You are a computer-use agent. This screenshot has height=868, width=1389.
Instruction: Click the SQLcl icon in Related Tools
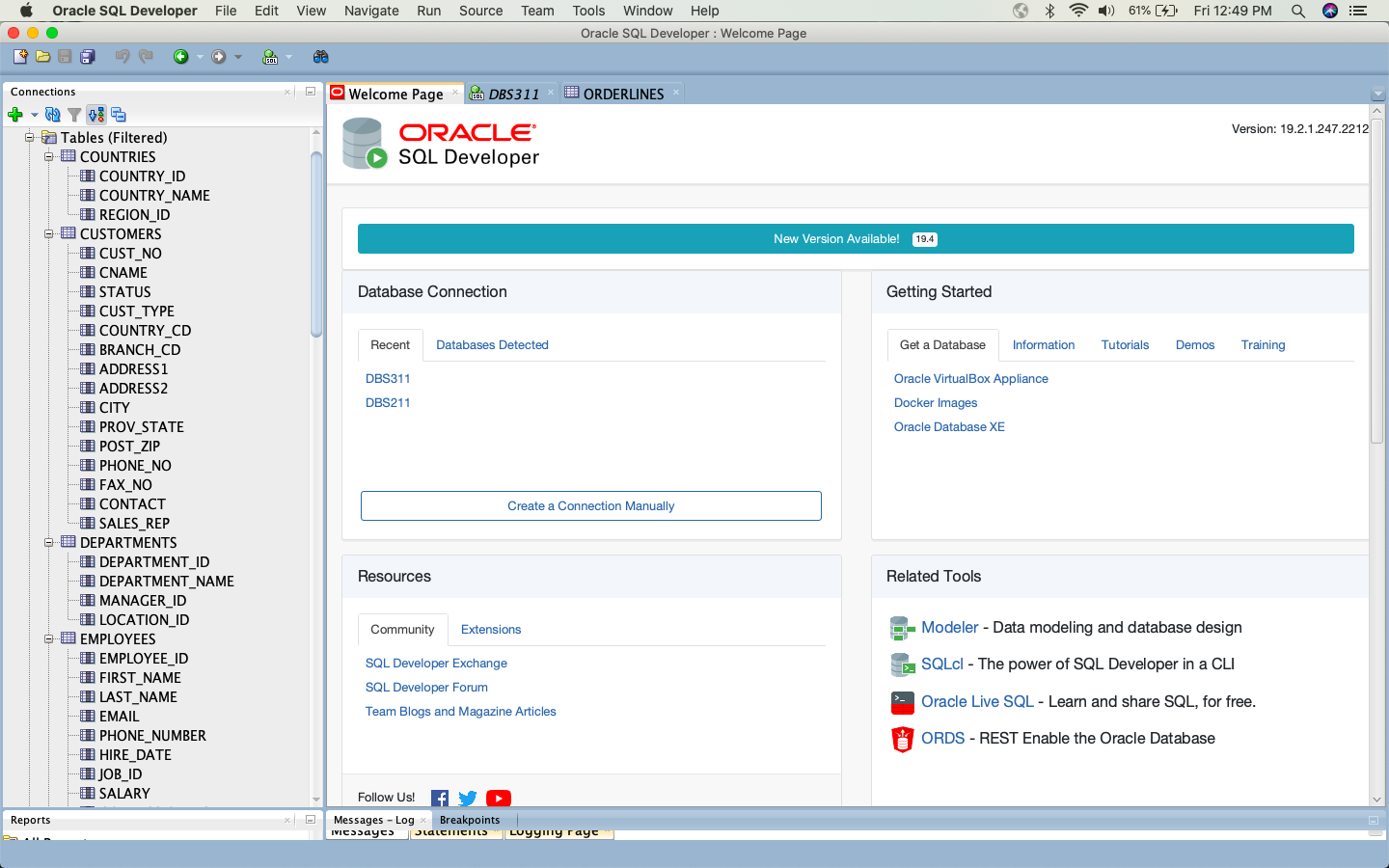point(902,665)
